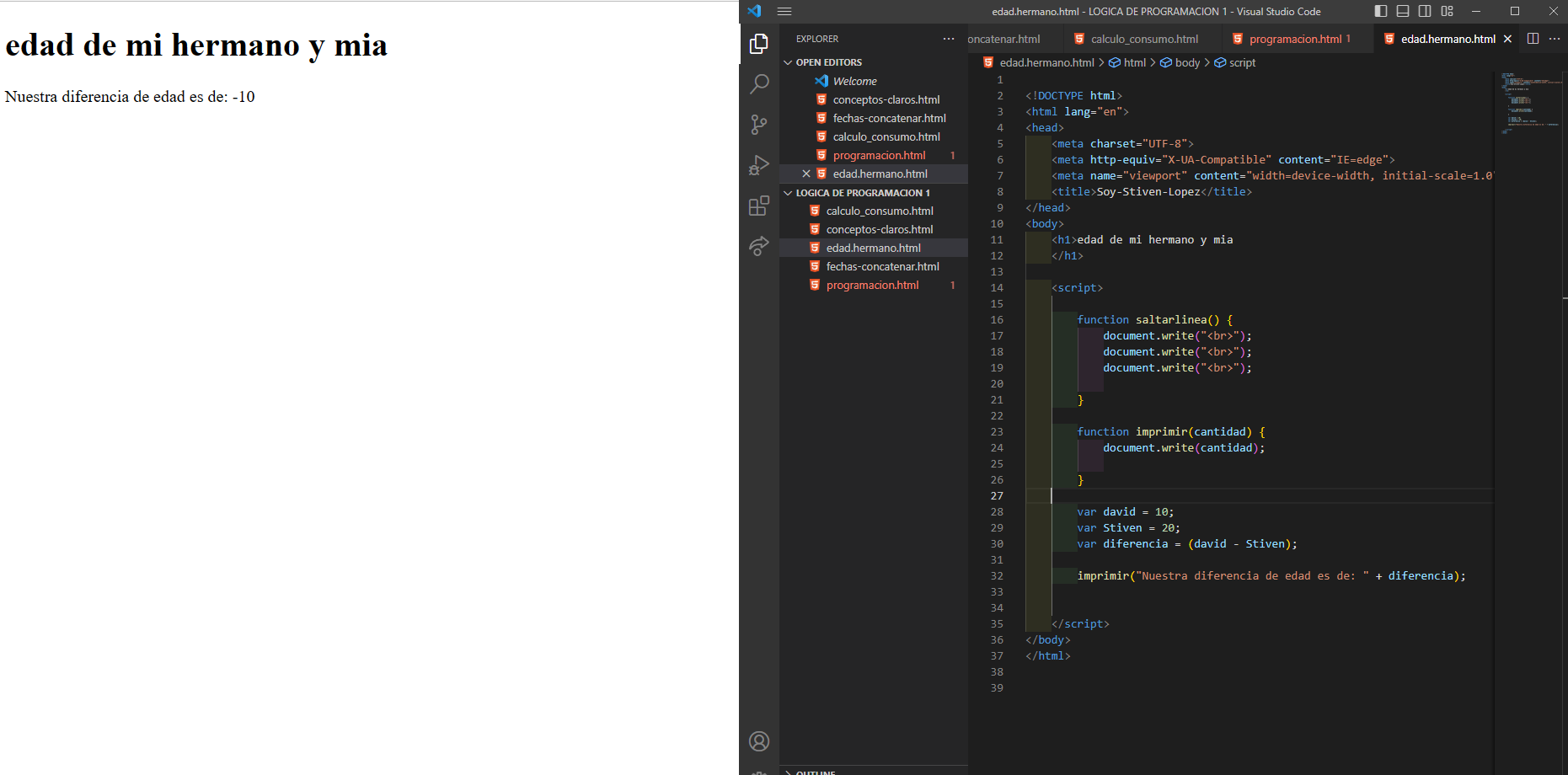Click the opening script tag line
Viewport: 1568px width, 775px height.
click(1077, 288)
